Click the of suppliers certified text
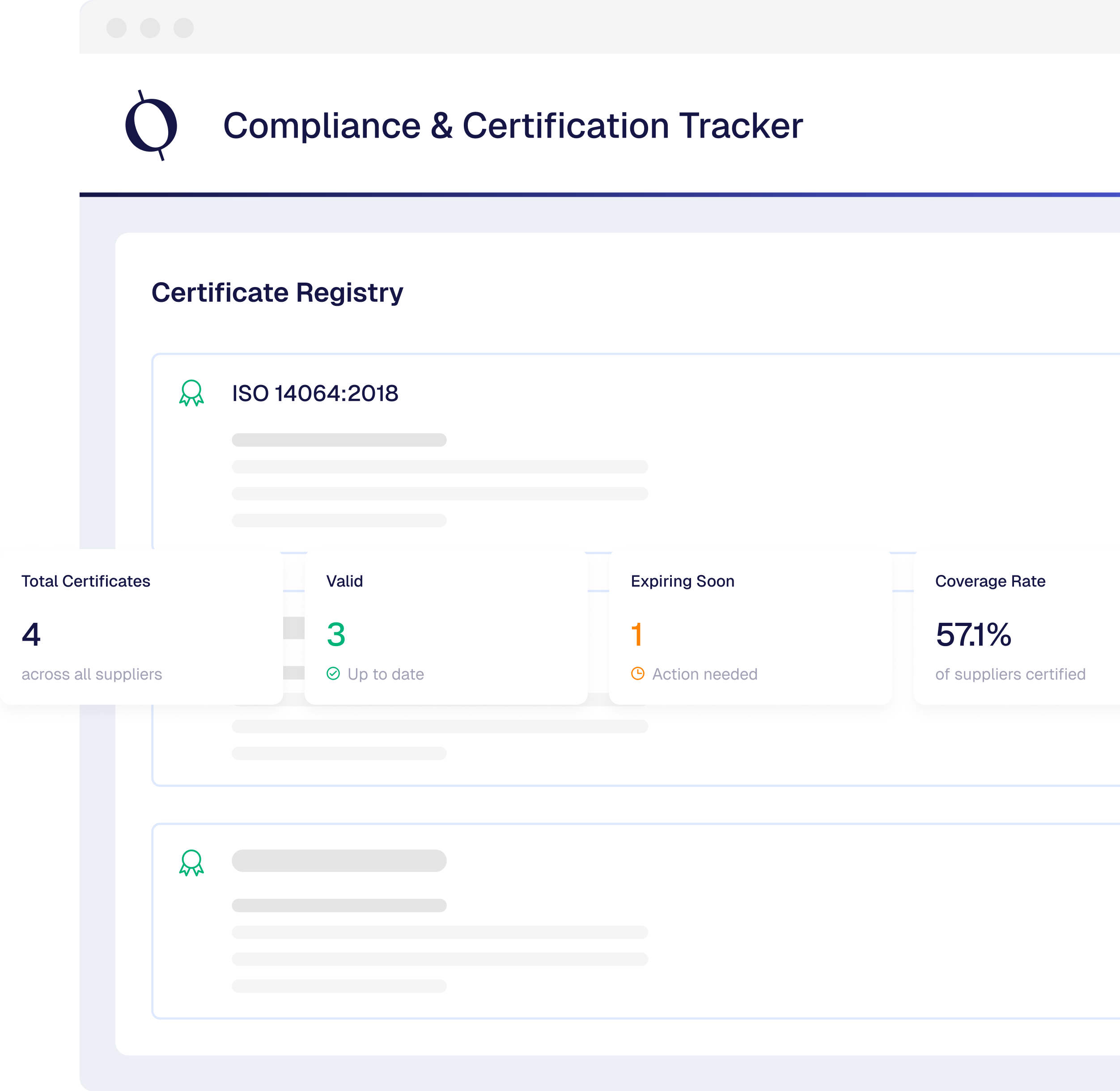The width and height of the screenshot is (1120, 1091). 1010,674
